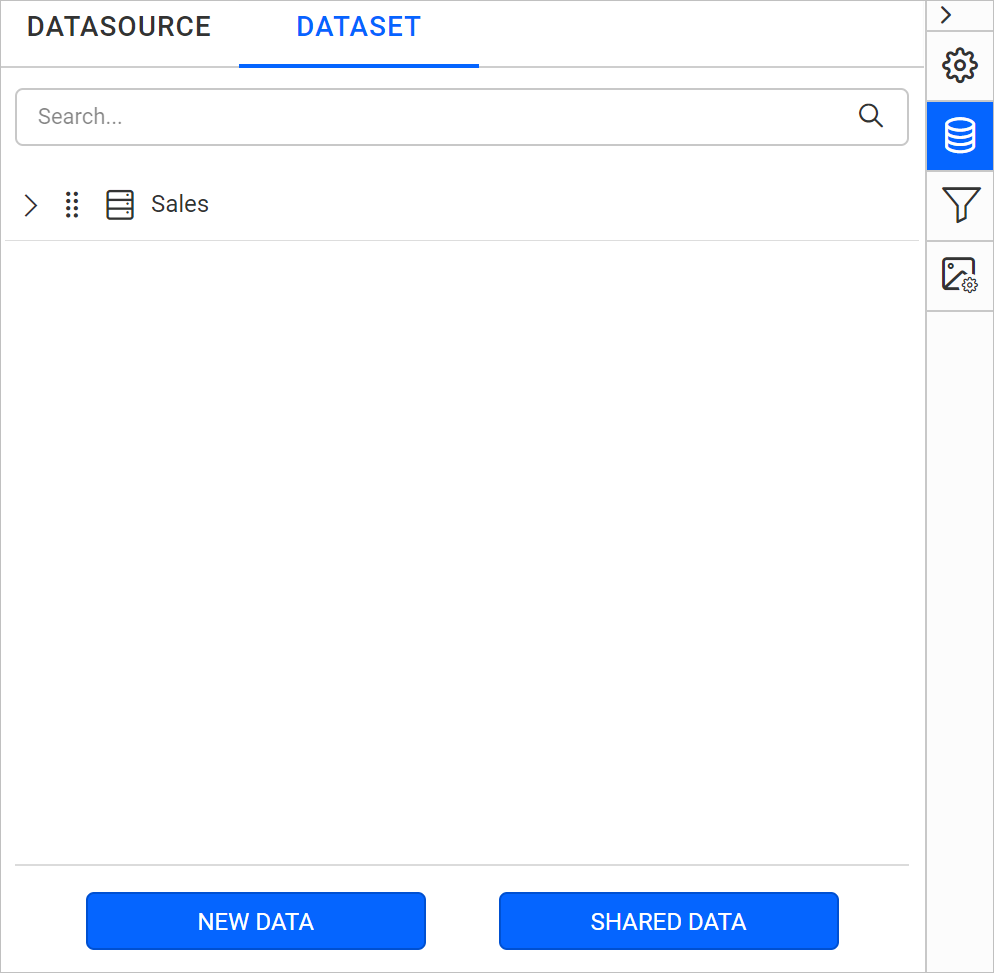994x973 pixels.
Task: Click the Sales drag handle dots
Action: click(72, 205)
